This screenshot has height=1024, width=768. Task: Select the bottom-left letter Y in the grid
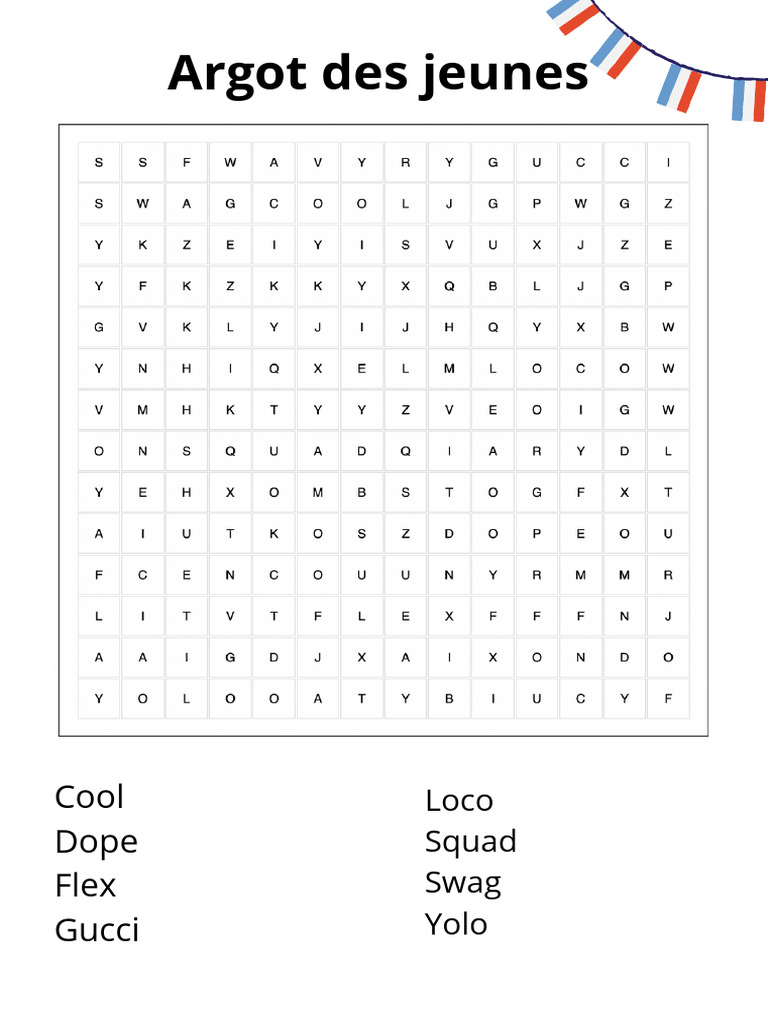tap(99, 699)
